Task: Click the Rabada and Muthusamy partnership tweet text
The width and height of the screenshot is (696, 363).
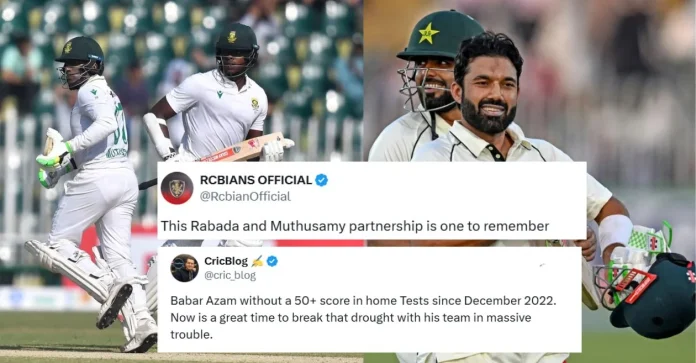Action: [x=355, y=226]
